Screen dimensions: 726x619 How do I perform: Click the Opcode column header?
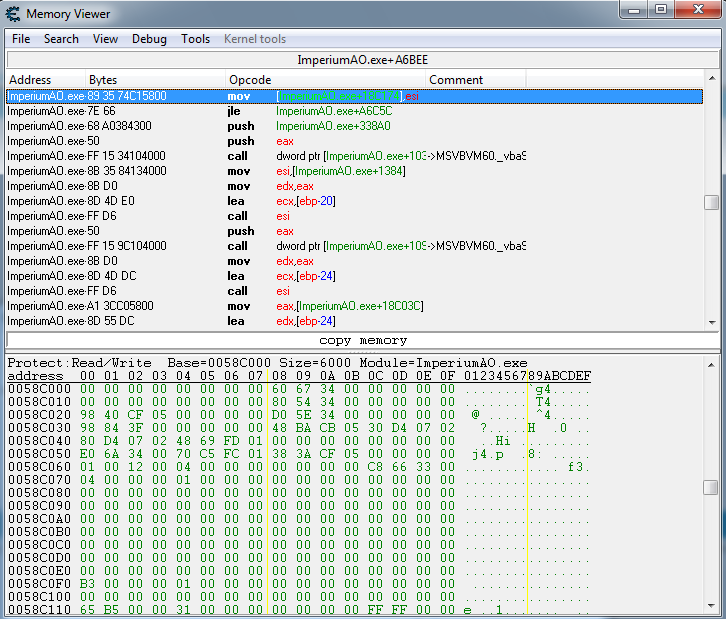[250, 80]
